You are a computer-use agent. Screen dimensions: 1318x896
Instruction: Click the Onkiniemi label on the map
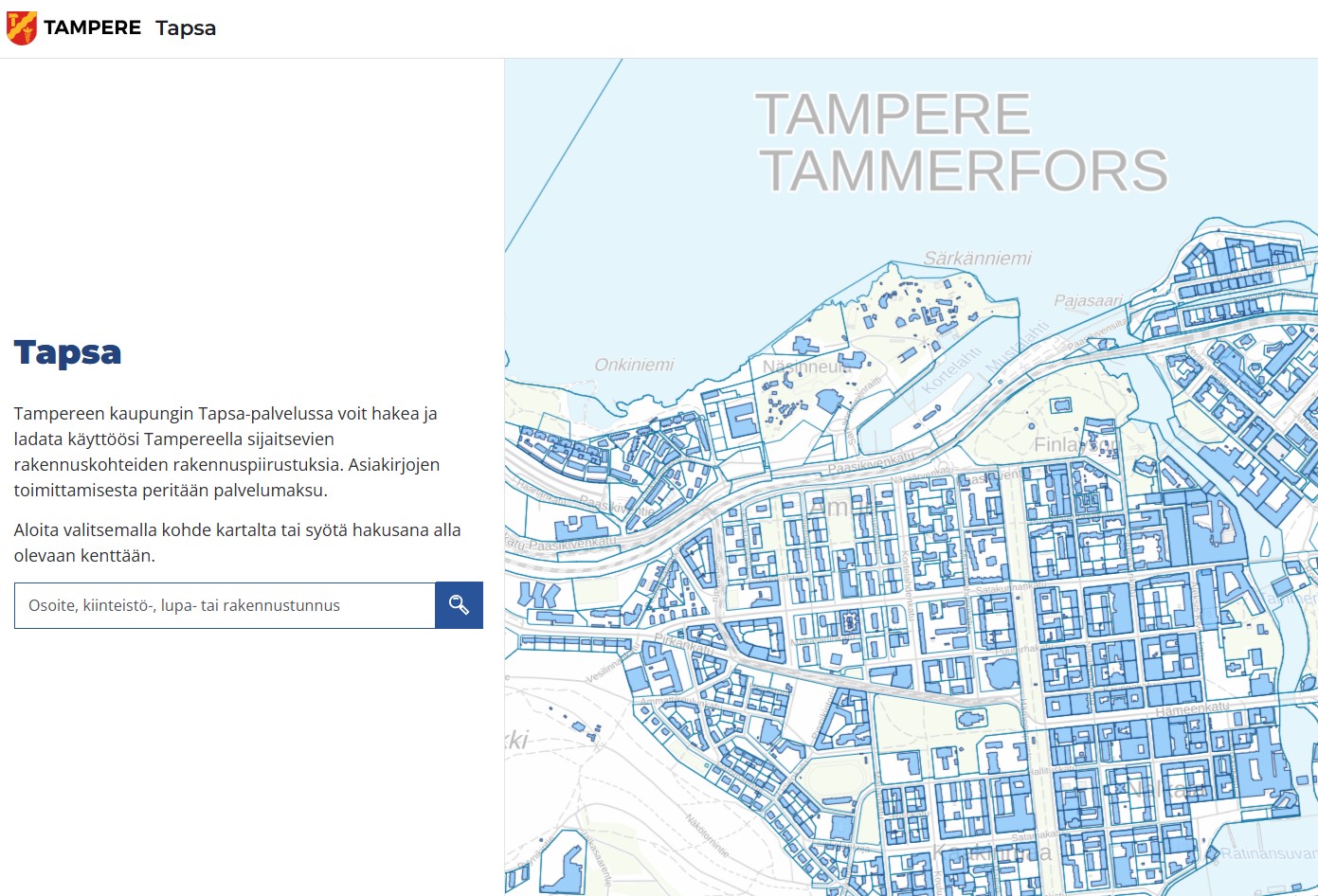[x=634, y=365]
